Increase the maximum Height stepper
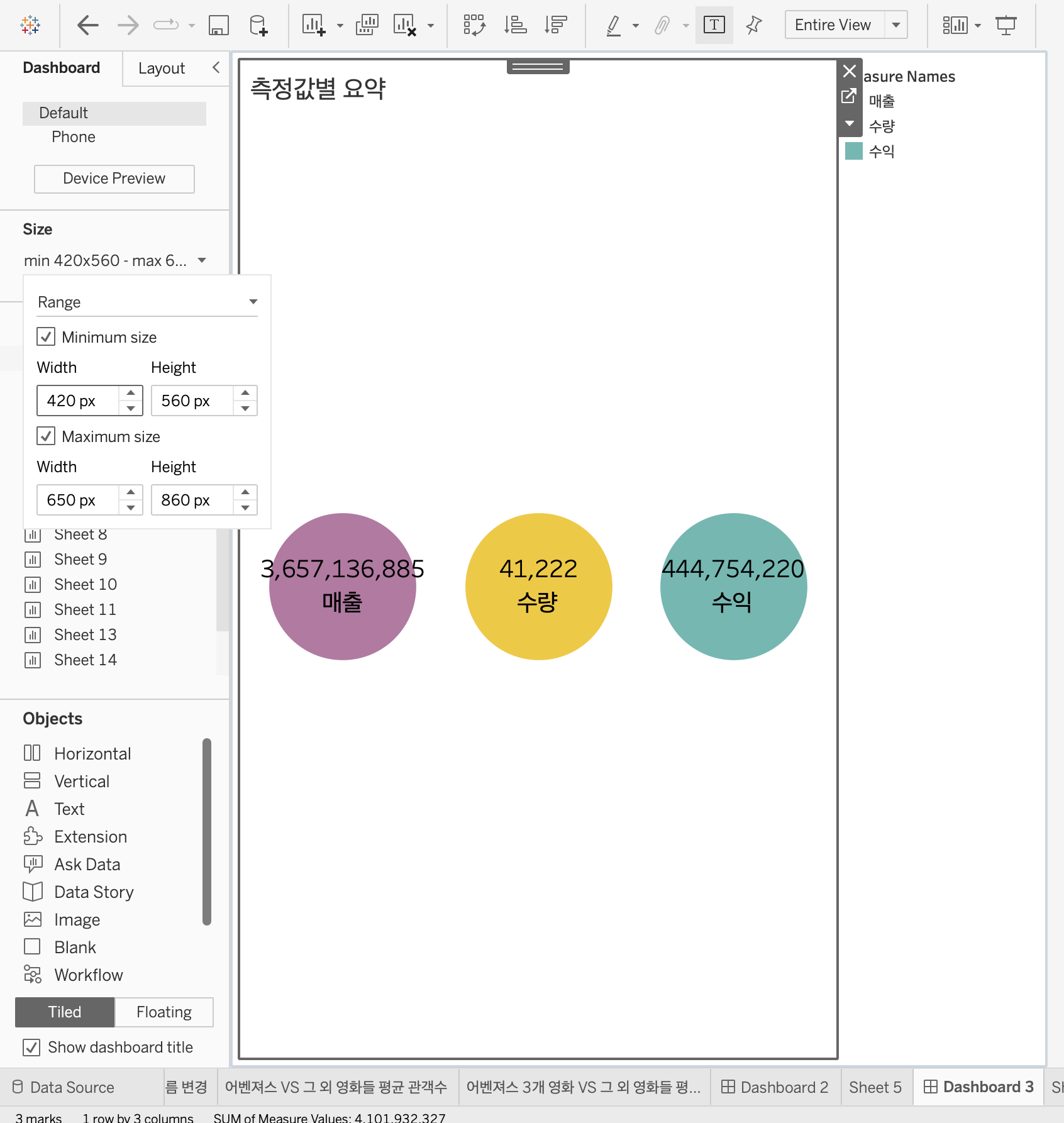 245,492
